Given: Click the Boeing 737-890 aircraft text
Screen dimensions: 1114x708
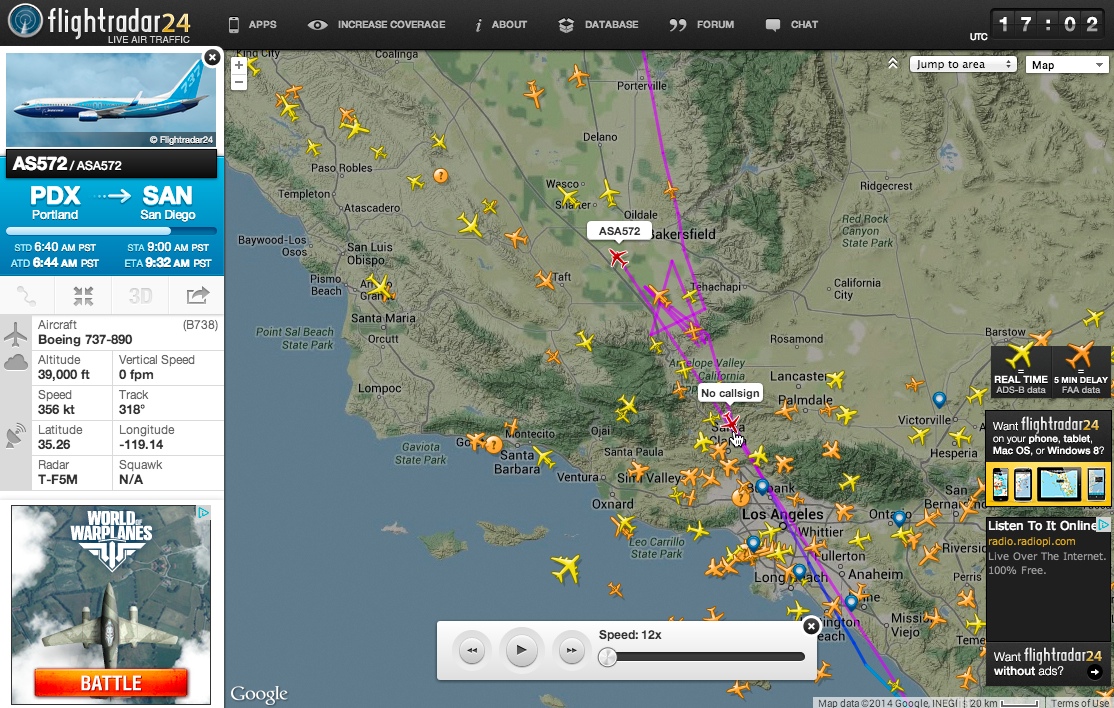Looking at the screenshot, I should coord(85,339).
